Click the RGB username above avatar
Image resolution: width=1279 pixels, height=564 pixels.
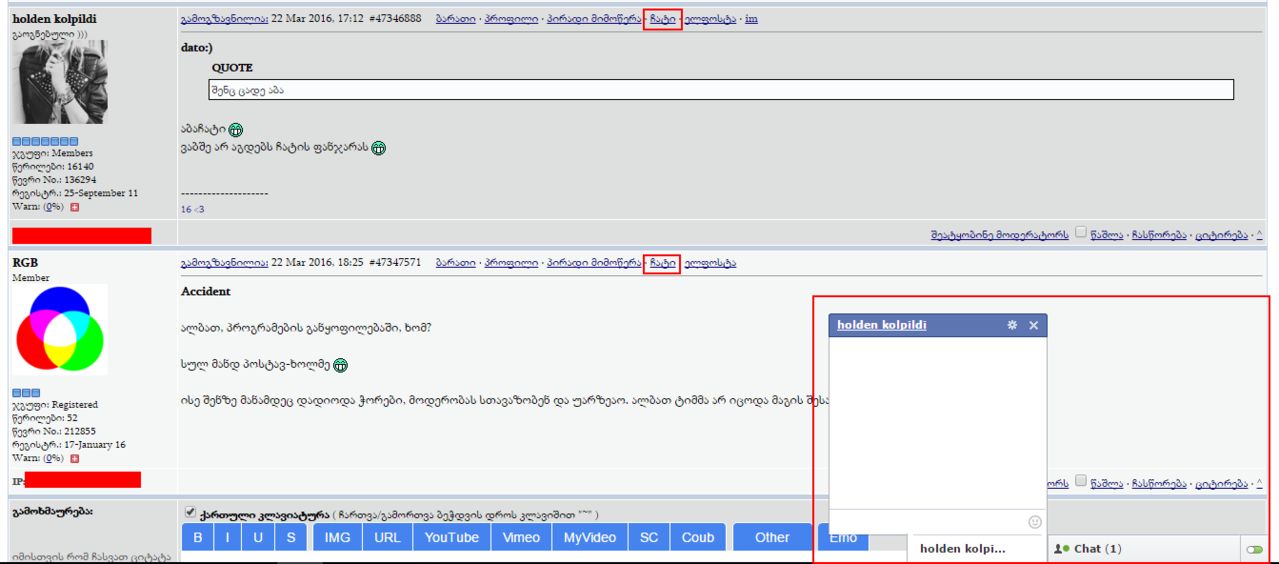(25, 262)
